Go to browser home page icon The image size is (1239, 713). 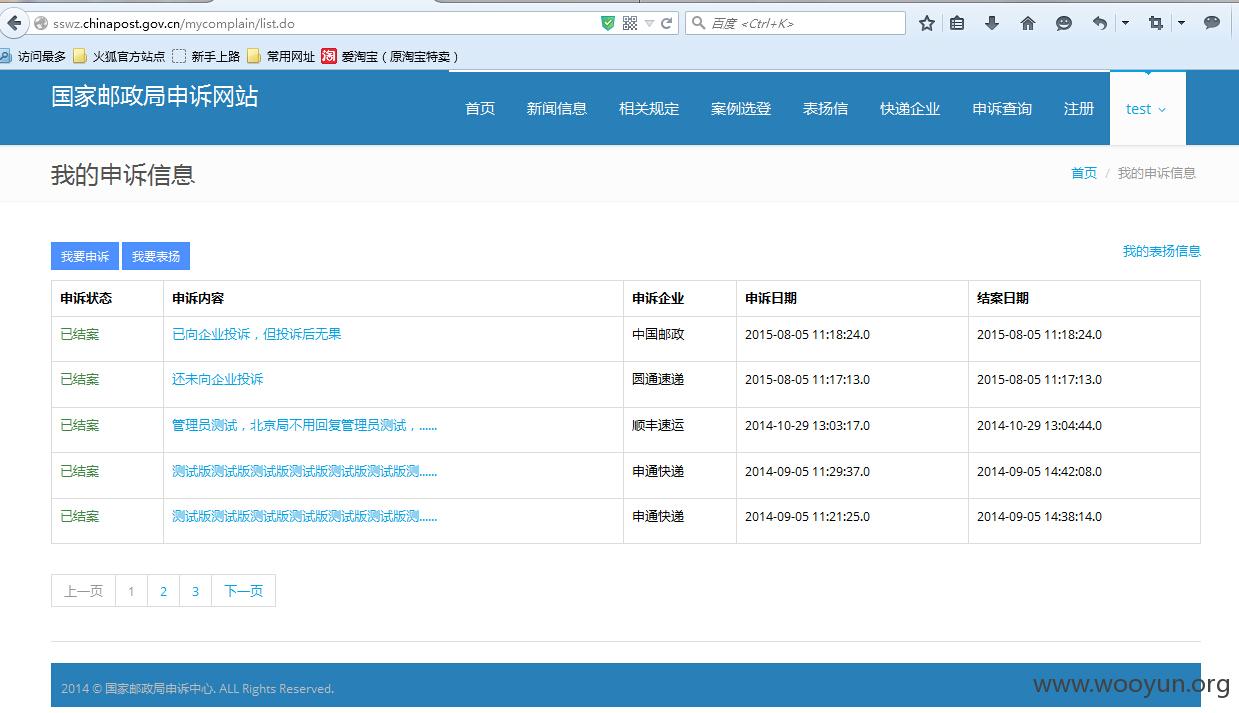tap(1028, 23)
